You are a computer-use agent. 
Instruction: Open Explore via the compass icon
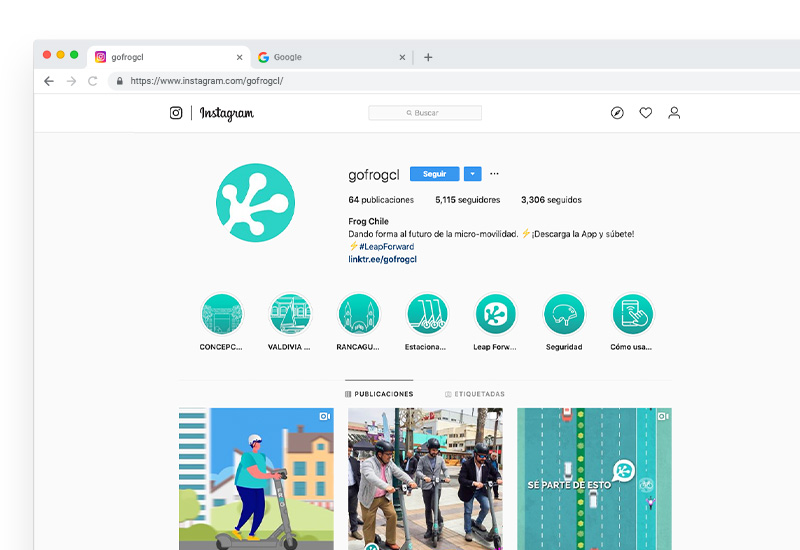coord(617,113)
